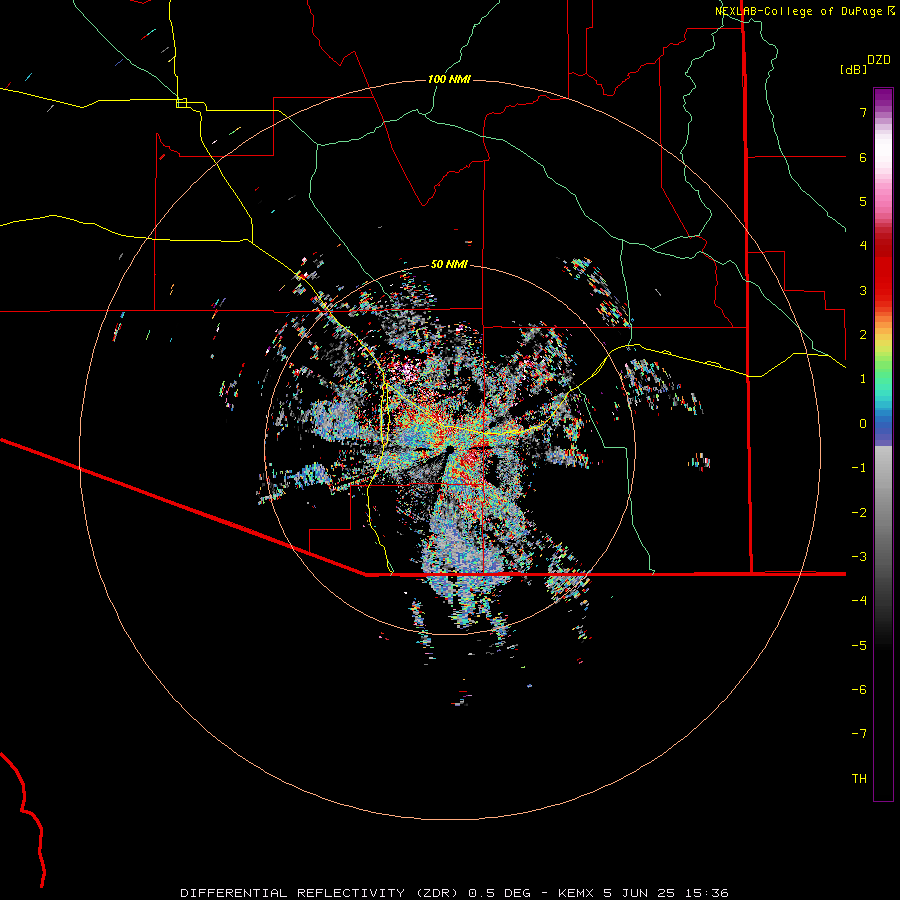Click the 6 value on color scale
Viewport: 900px width, 900px height.
(x=863, y=157)
